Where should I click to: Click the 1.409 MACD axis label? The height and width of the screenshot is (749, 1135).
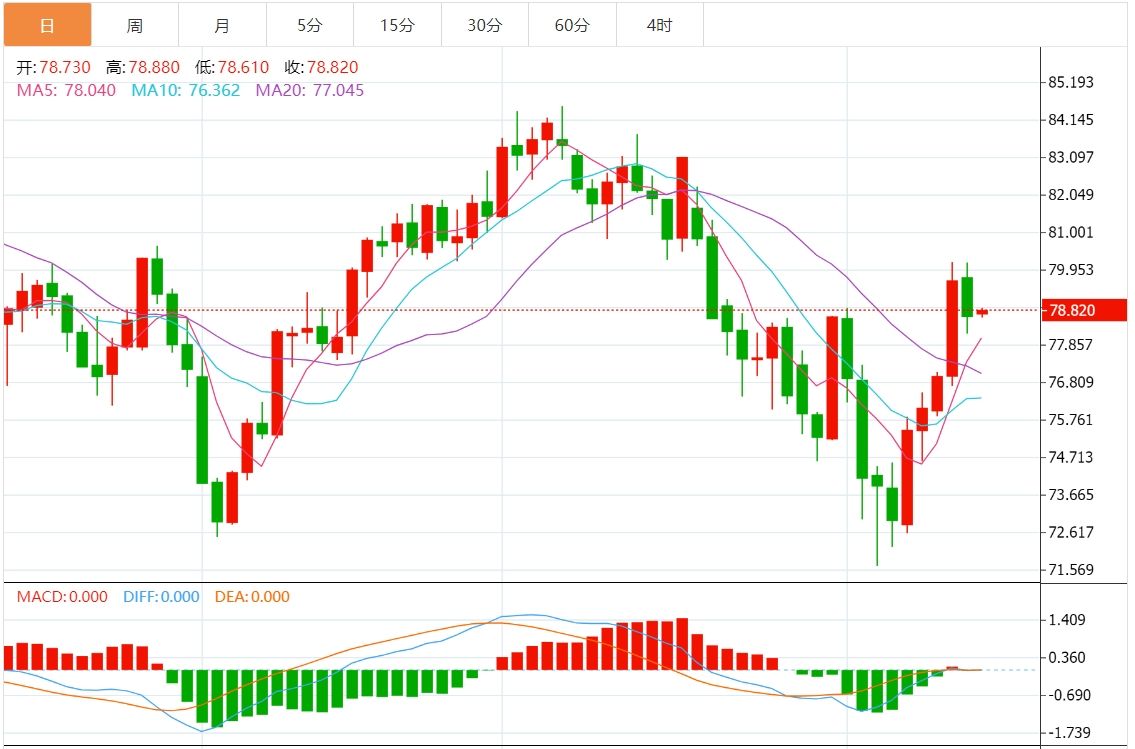pos(1068,620)
